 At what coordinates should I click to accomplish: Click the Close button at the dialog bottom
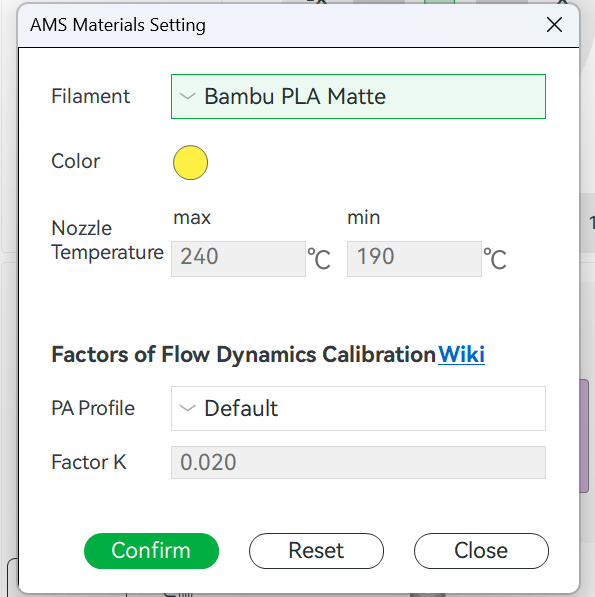point(481,551)
